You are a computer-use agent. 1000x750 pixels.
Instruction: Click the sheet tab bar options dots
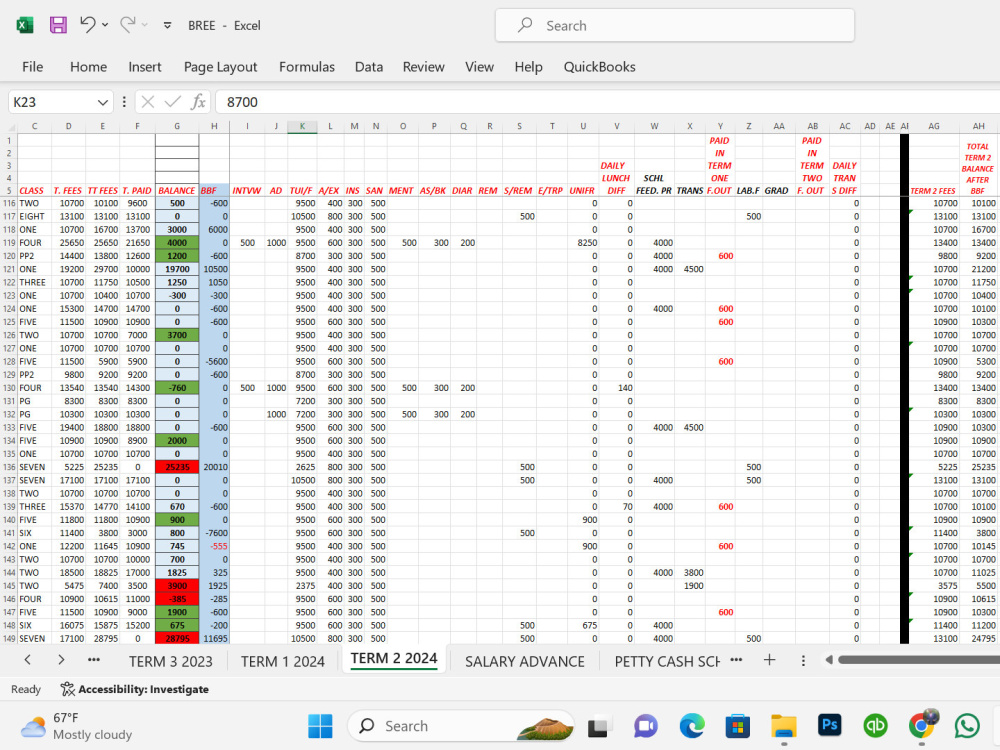click(803, 661)
